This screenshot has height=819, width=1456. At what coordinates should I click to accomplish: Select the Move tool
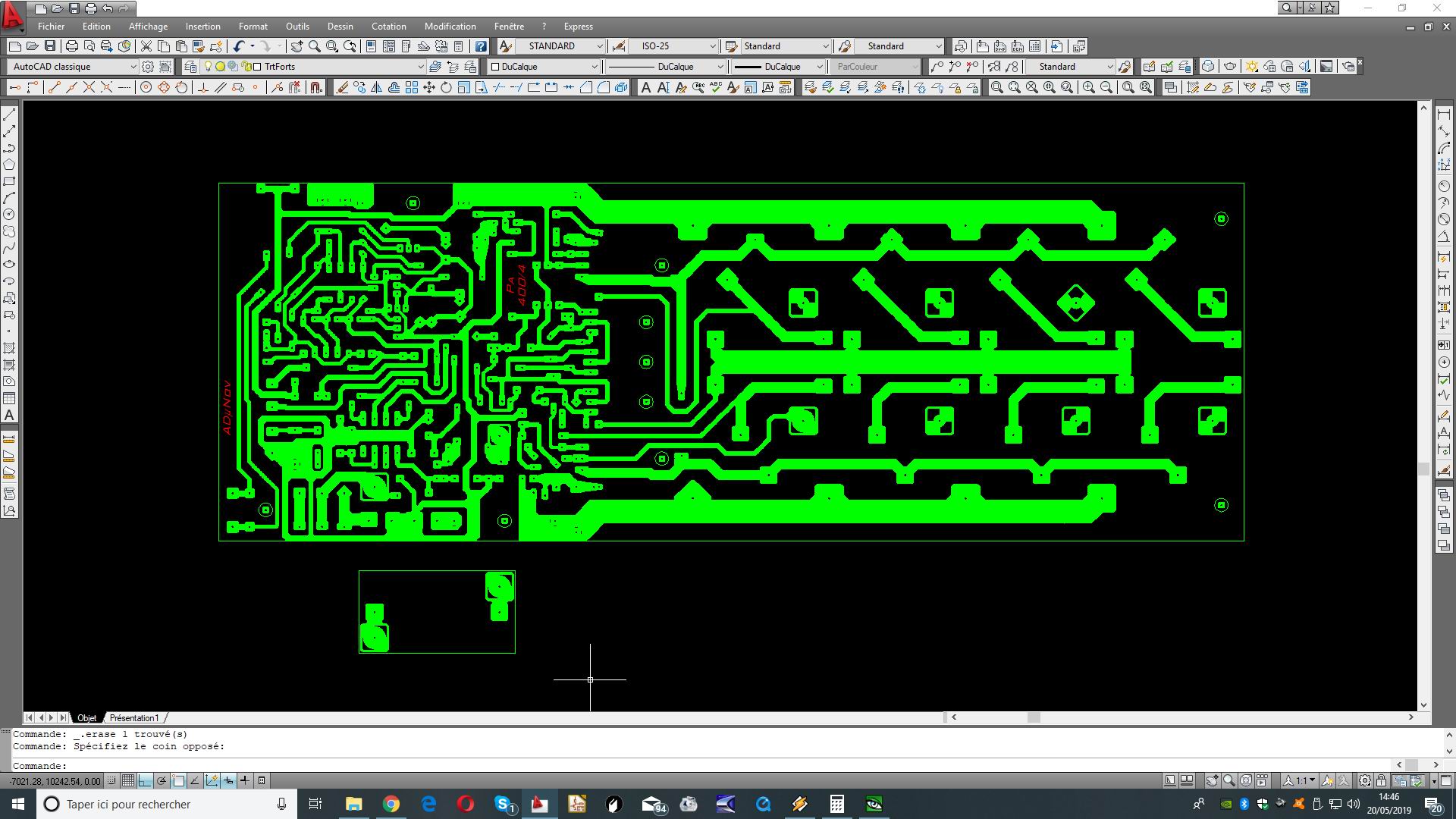point(429,88)
